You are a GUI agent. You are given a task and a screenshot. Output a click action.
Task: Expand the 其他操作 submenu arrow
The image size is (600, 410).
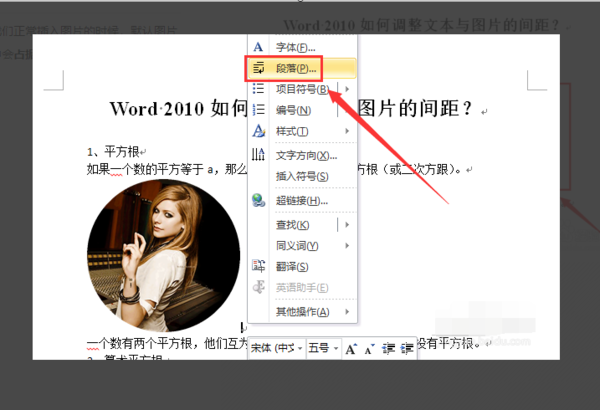click(x=347, y=312)
